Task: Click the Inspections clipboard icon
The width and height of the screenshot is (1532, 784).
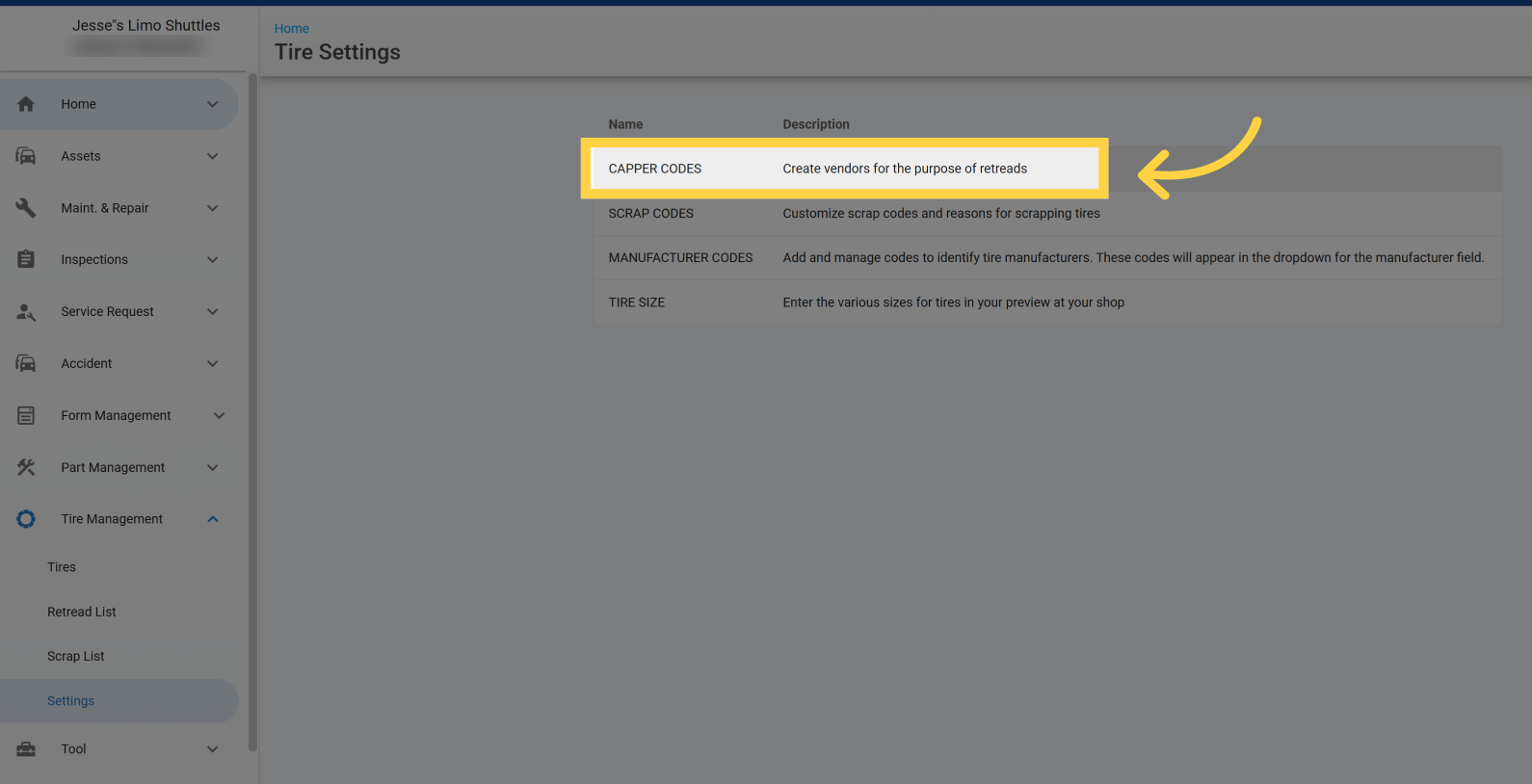Action: pyautogui.click(x=26, y=259)
